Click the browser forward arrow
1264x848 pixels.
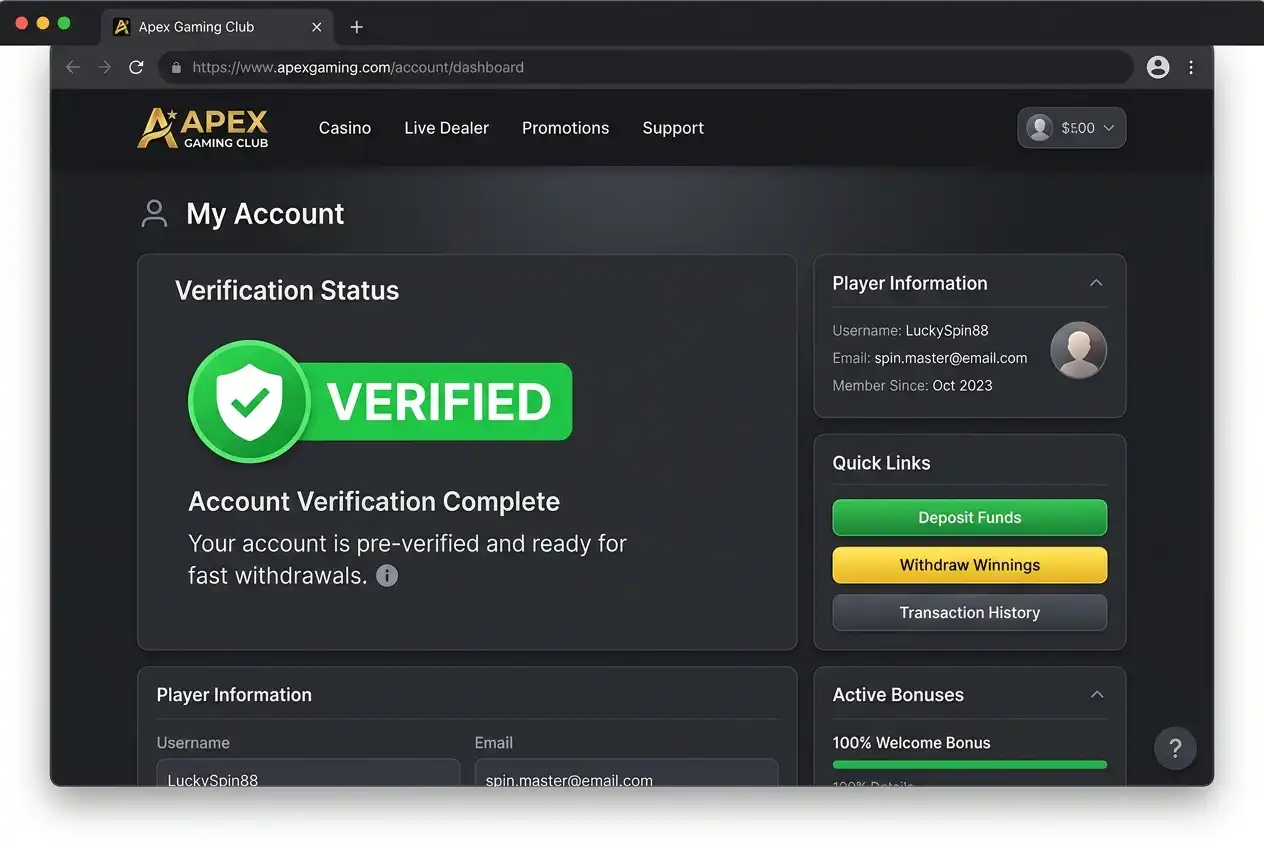click(x=104, y=67)
